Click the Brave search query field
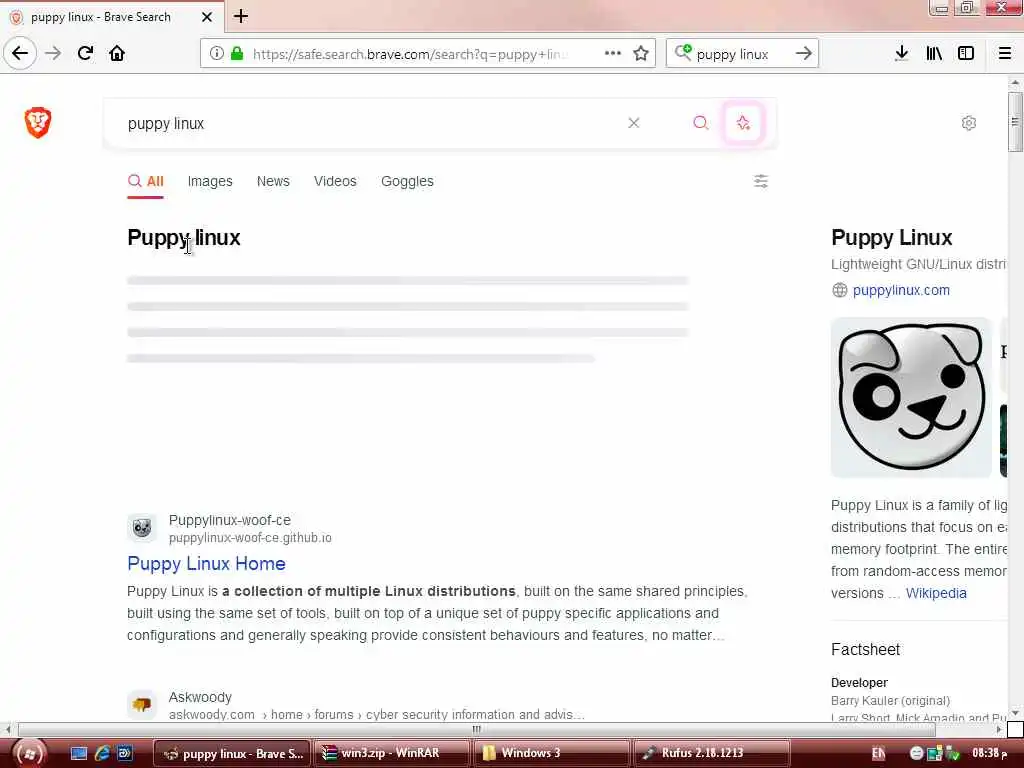This screenshot has width=1024, height=768. coord(366,123)
